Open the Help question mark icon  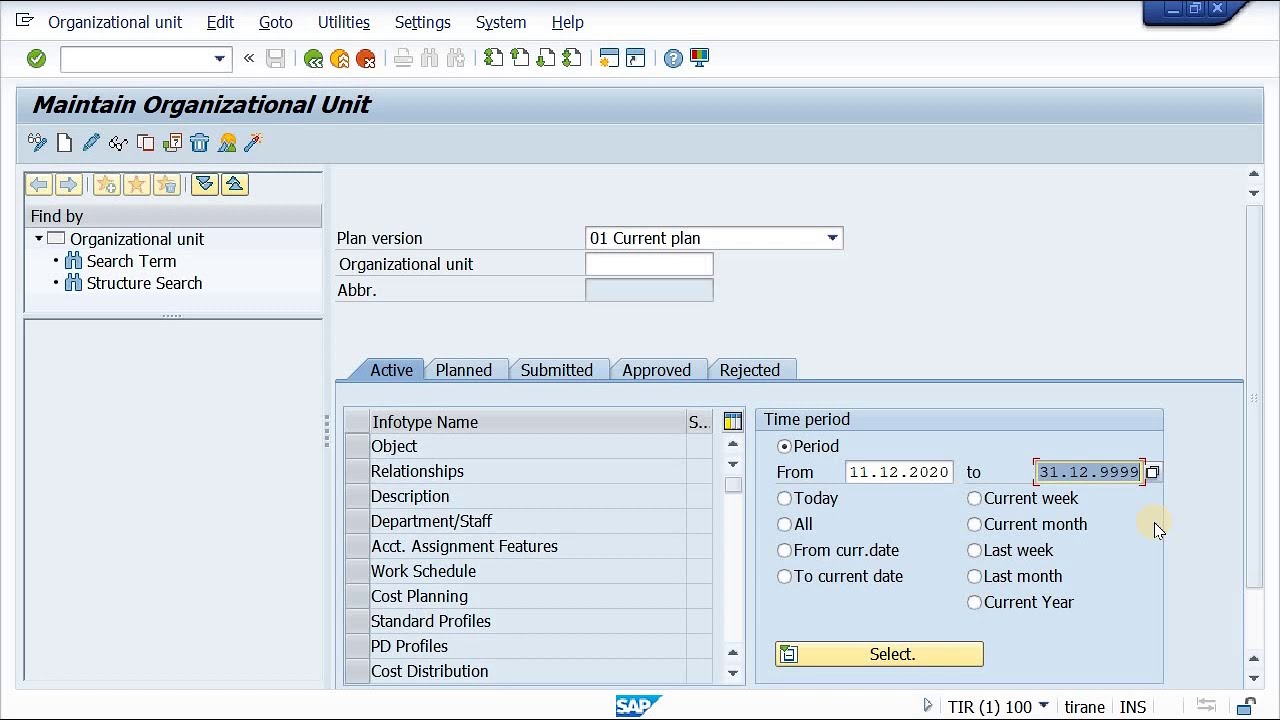click(x=673, y=59)
